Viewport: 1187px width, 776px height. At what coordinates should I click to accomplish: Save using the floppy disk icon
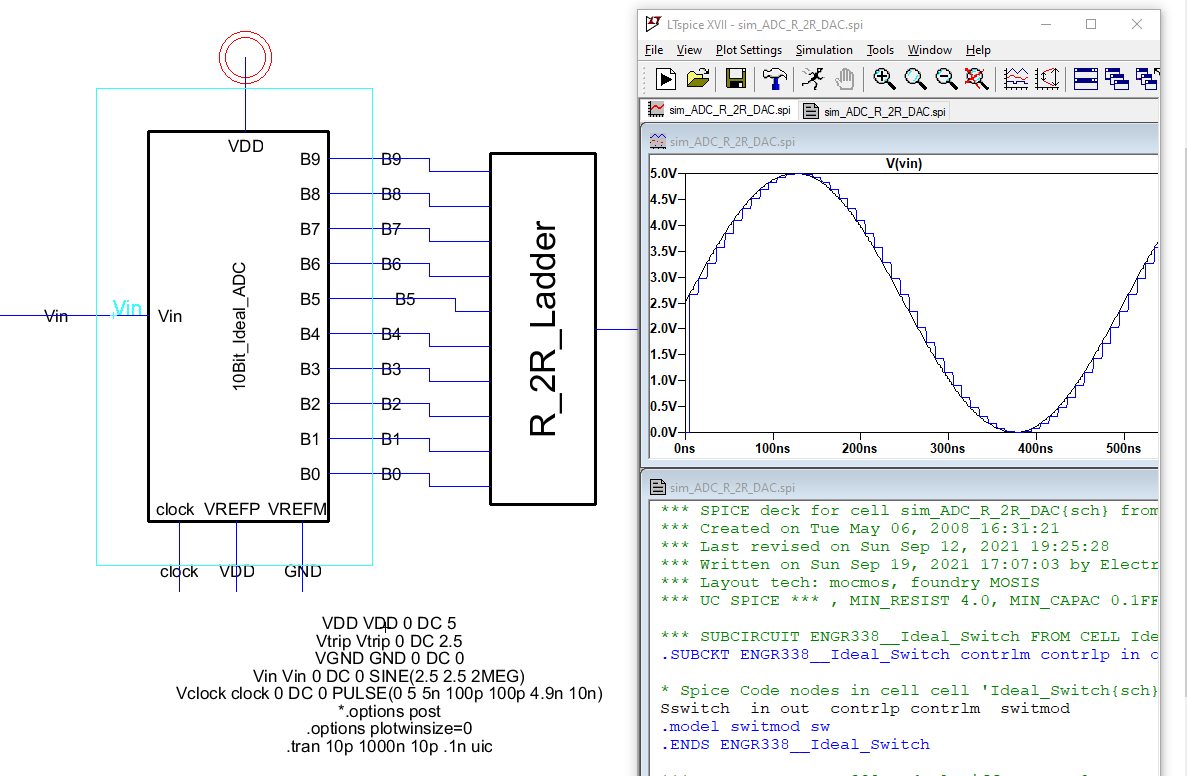tap(735, 79)
